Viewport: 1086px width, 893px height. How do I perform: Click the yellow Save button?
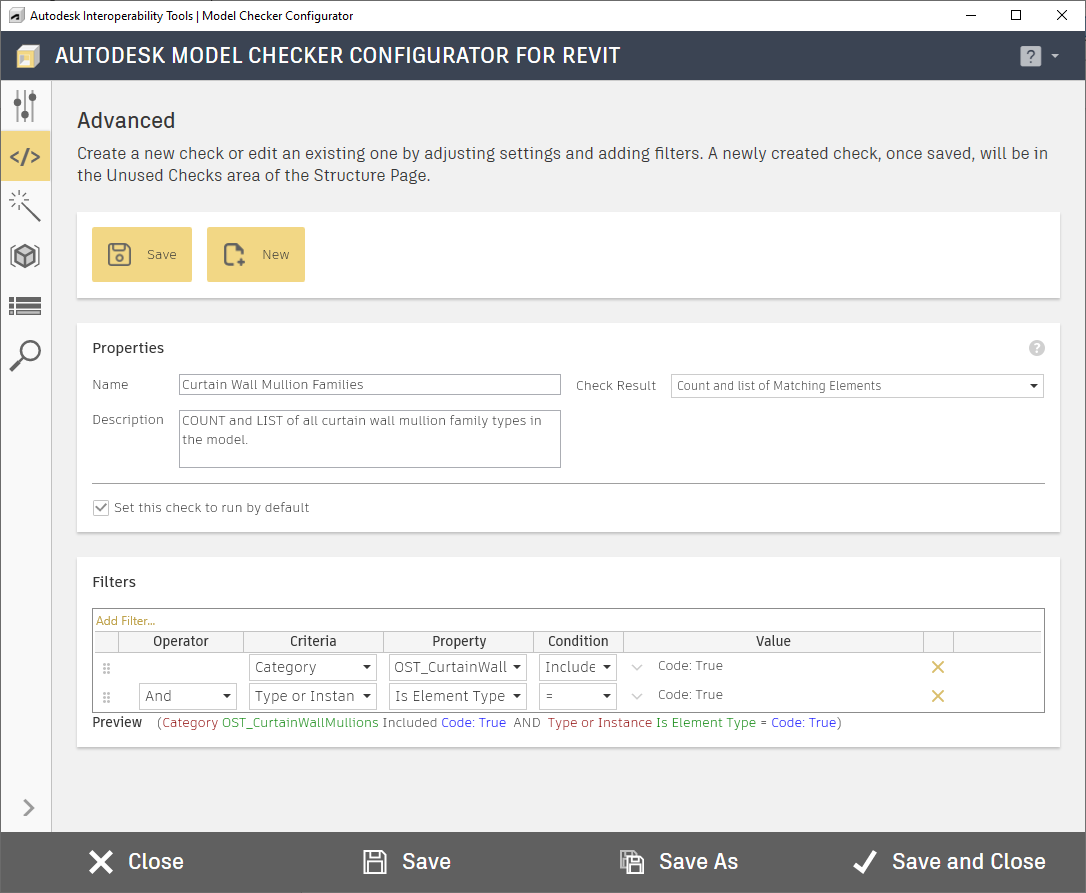pos(142,254)
